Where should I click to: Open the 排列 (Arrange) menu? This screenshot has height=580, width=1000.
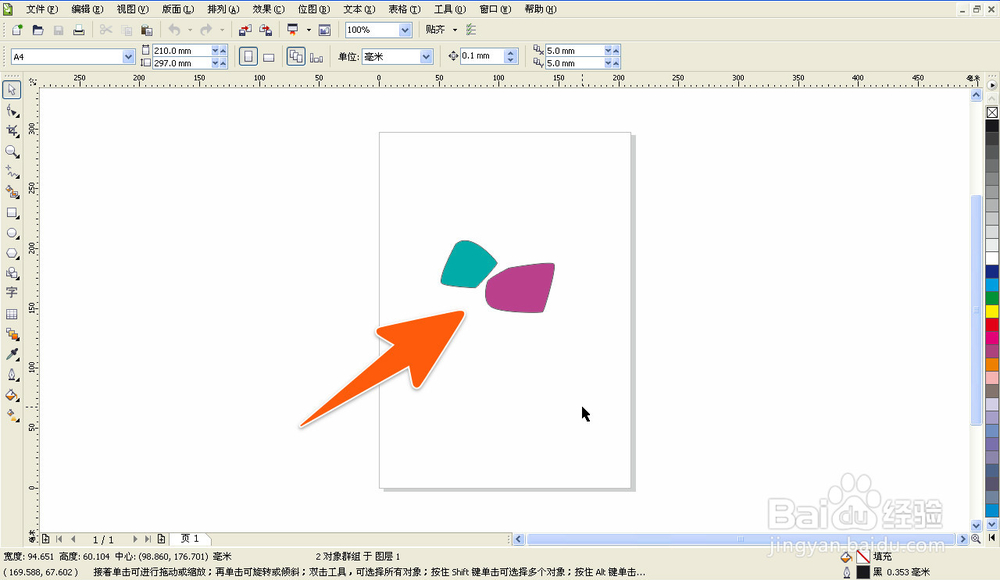pyautogui.click(x=223, y=9)
